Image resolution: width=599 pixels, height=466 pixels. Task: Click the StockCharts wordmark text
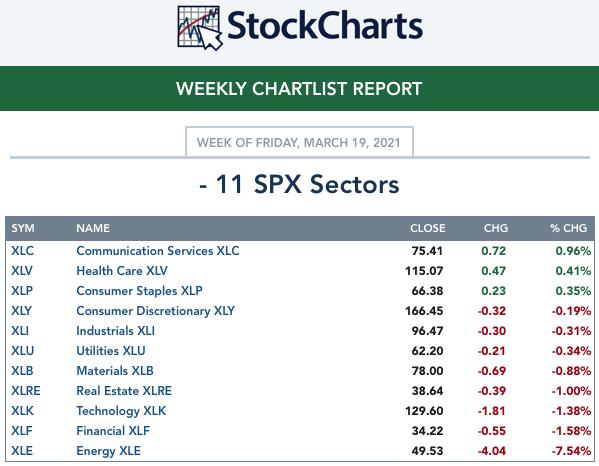tap(325, 26)
